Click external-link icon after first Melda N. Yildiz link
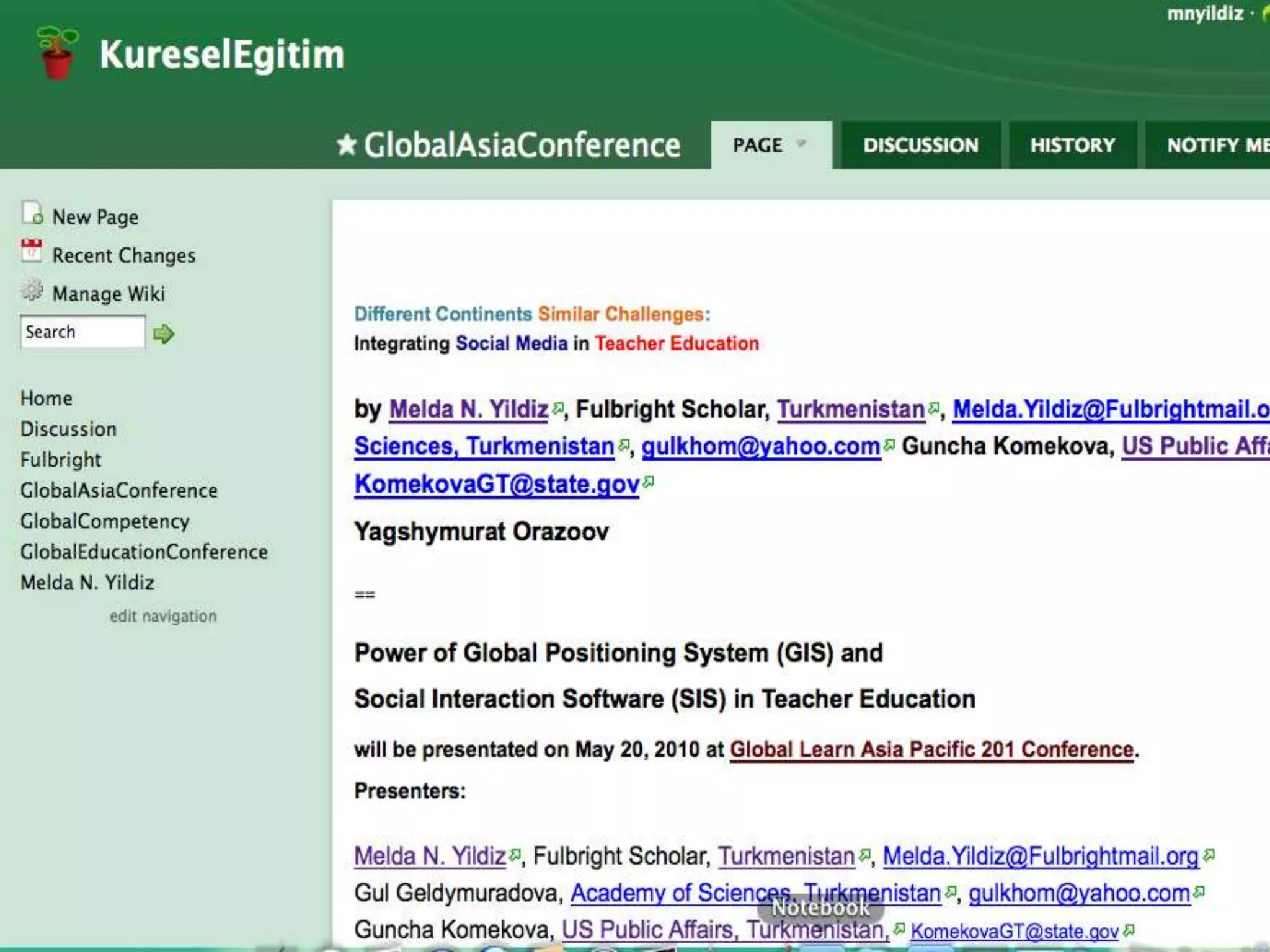1270x952 pixels. [x=558, y=408]
